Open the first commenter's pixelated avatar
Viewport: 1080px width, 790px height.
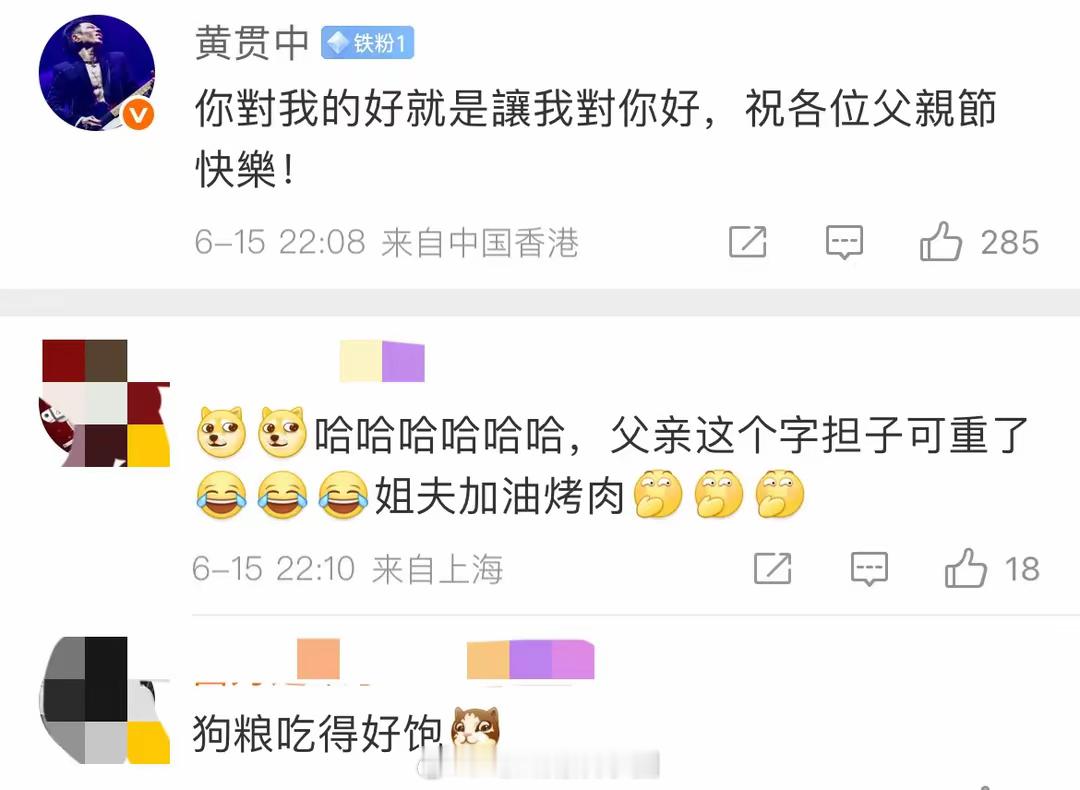pos(105,403)
